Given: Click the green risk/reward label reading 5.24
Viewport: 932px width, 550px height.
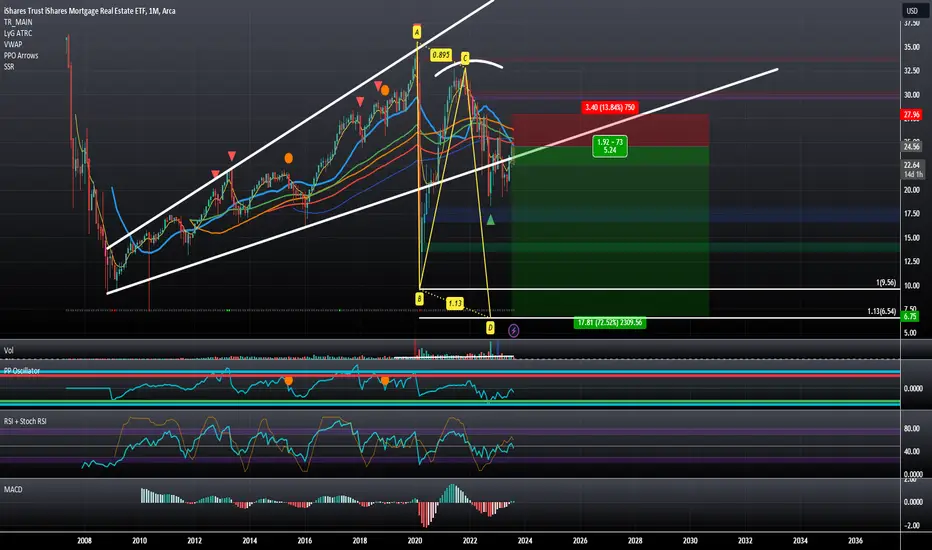Looking at the screenshot, I should [610, 146].
